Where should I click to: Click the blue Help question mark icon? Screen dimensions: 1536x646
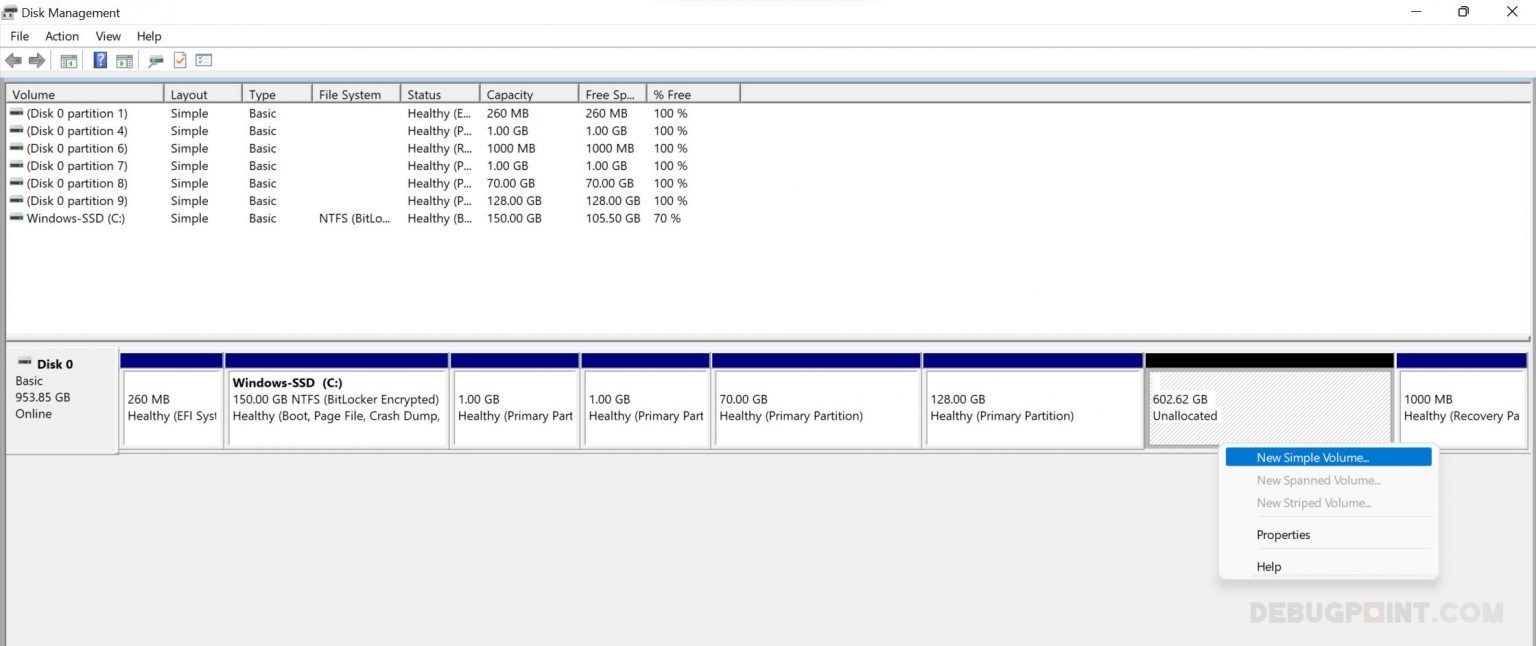point(100,61)
